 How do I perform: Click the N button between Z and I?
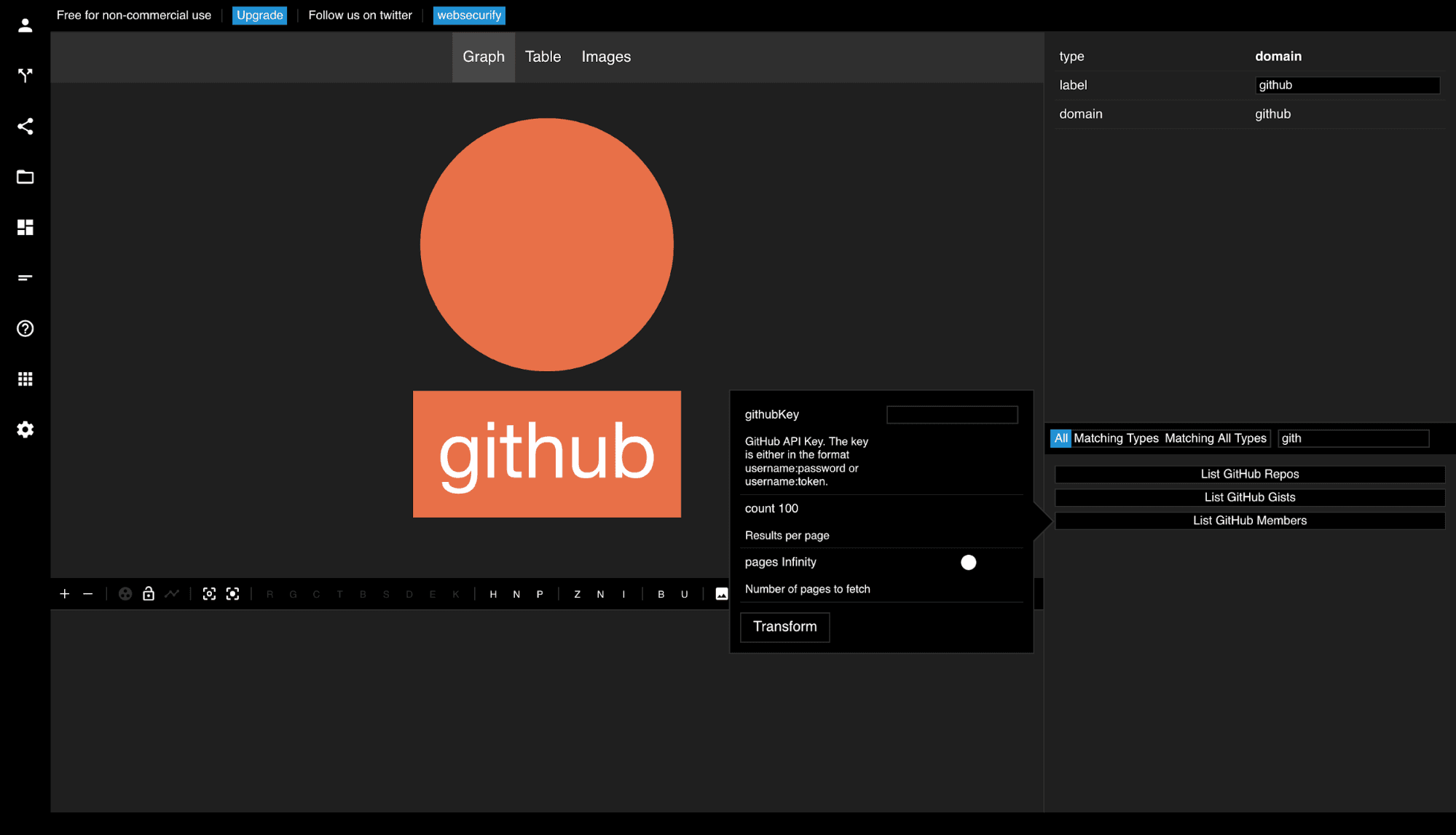point(600,595)
